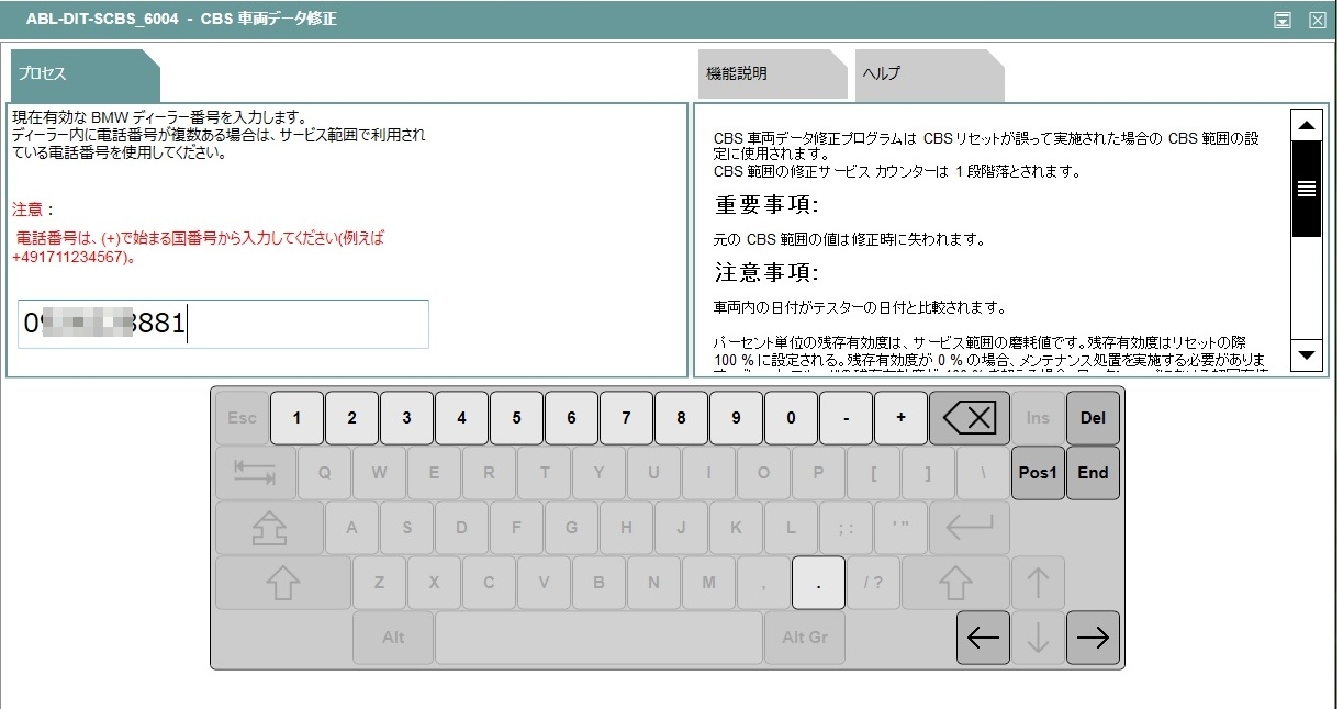Tap the Pos1 key
The width and height of the screenshot is (1337, 709).
[1038, 473]
